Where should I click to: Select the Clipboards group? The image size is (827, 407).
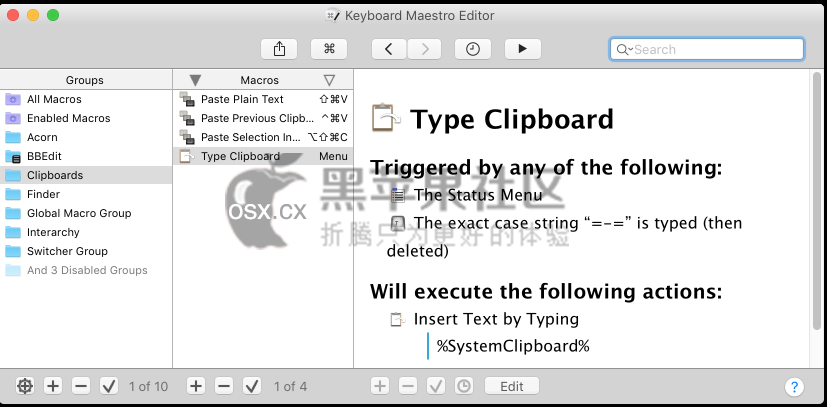(x=86, y=175)
